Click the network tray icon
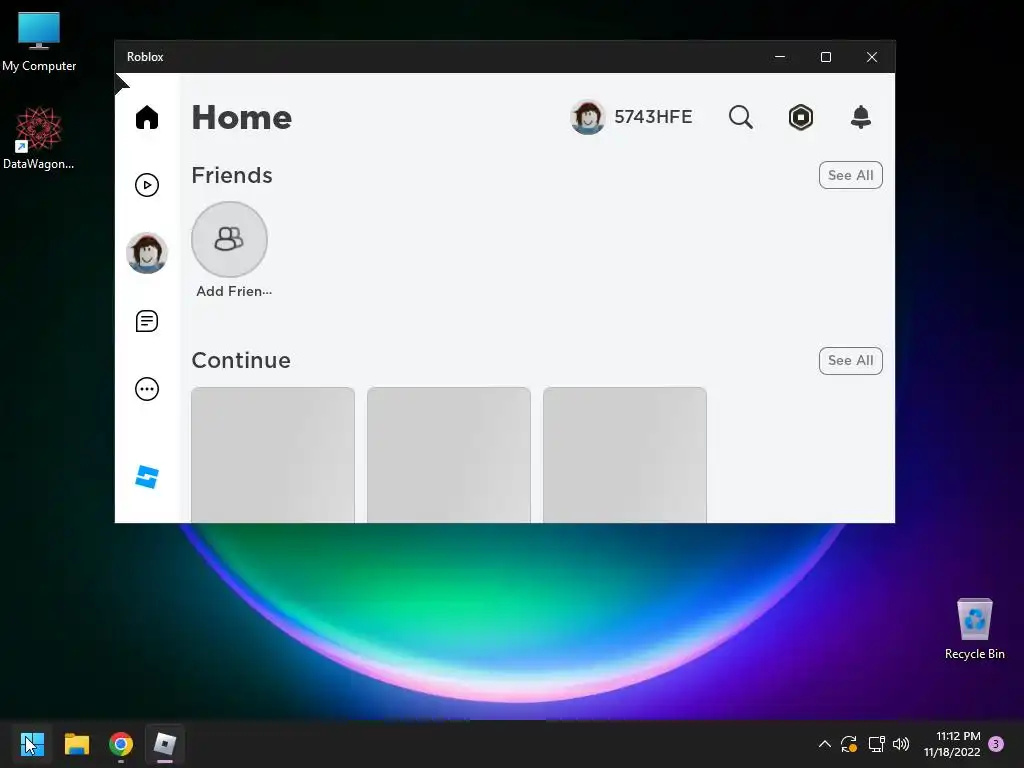Image resolution: width=1024 pixels, height=768 pixels. click(876, 744)
